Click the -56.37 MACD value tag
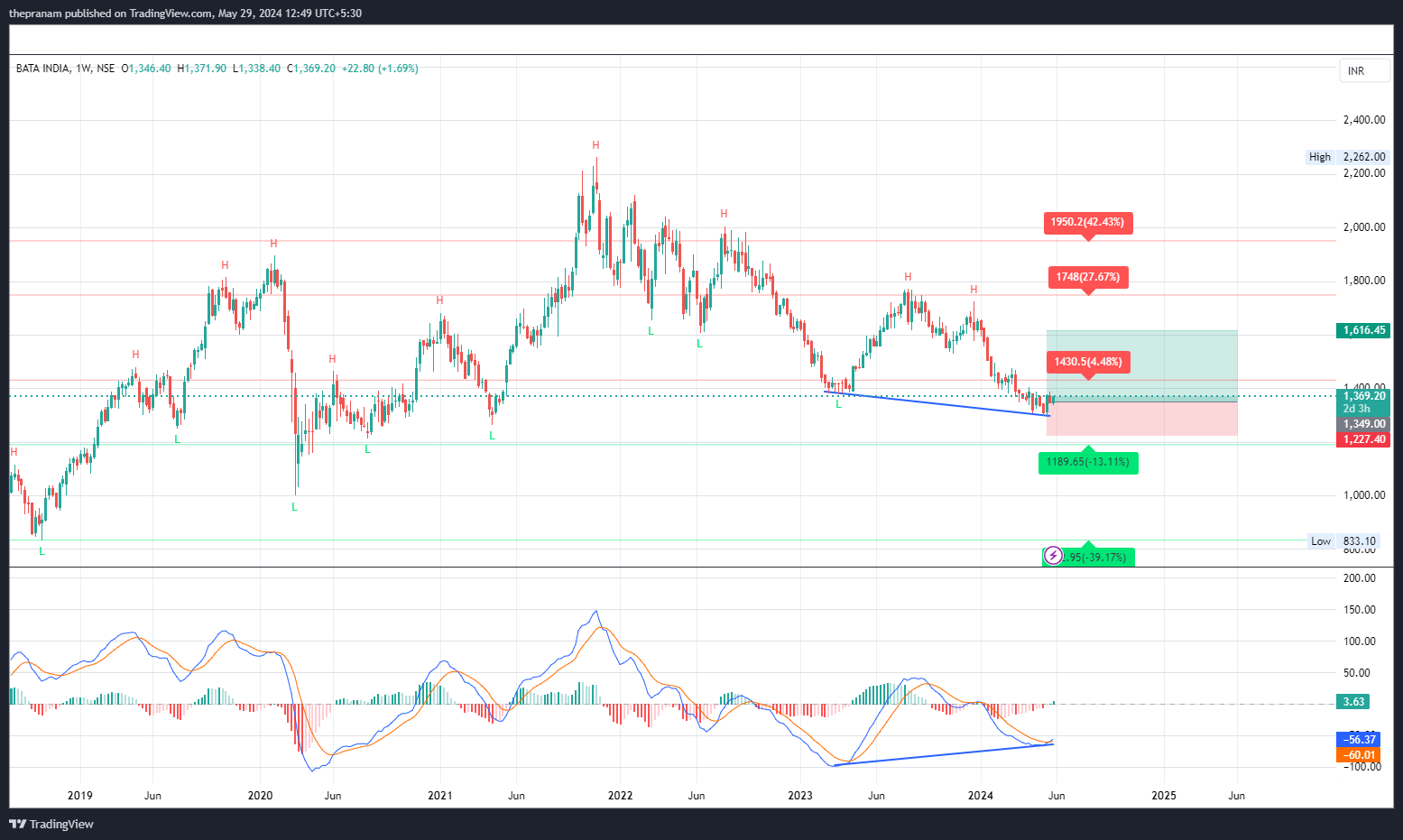This screenshot has width=1403, height=840. coord(1358,740)
